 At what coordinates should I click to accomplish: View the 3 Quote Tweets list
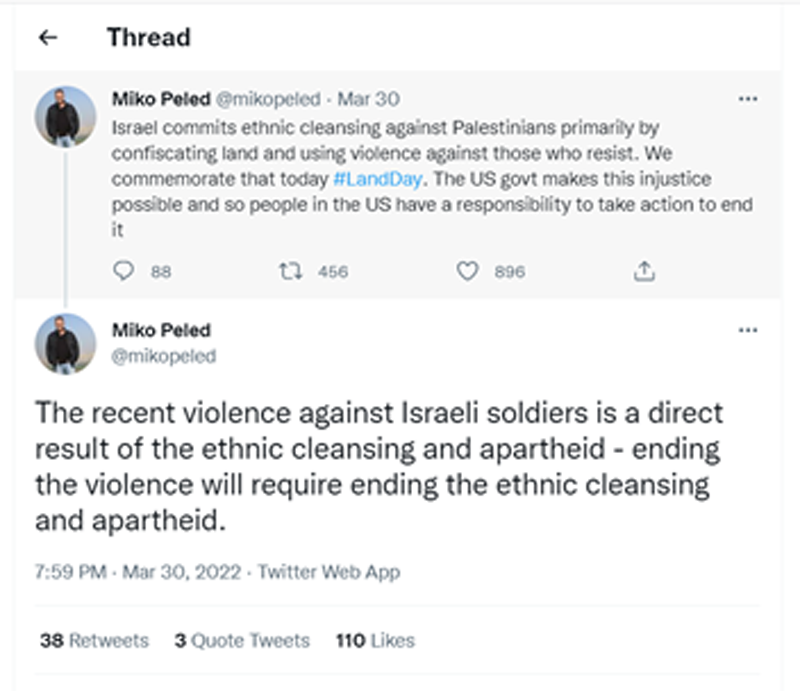[241, 640]
